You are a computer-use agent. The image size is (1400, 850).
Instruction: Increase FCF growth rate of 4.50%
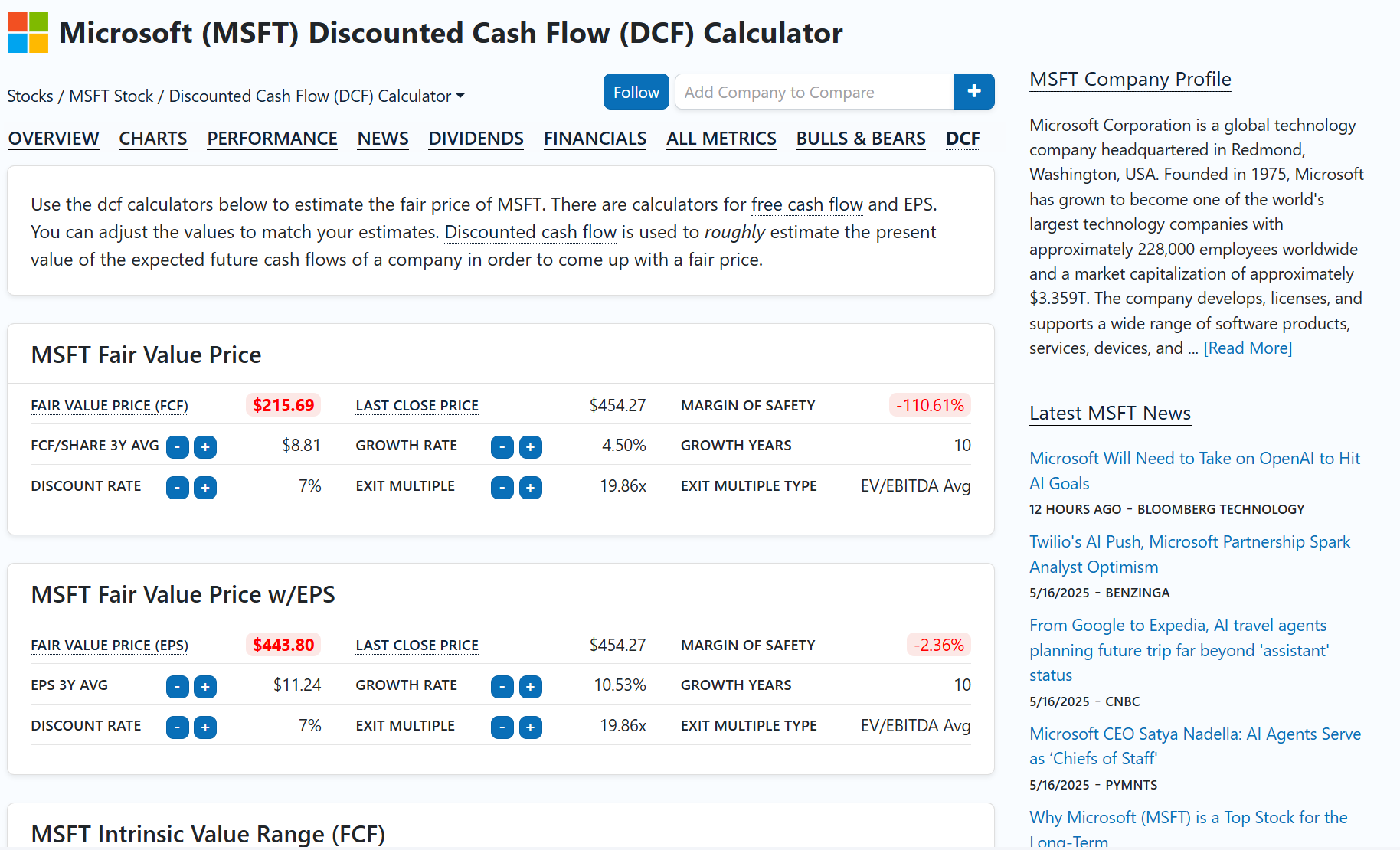click(531, 447)
